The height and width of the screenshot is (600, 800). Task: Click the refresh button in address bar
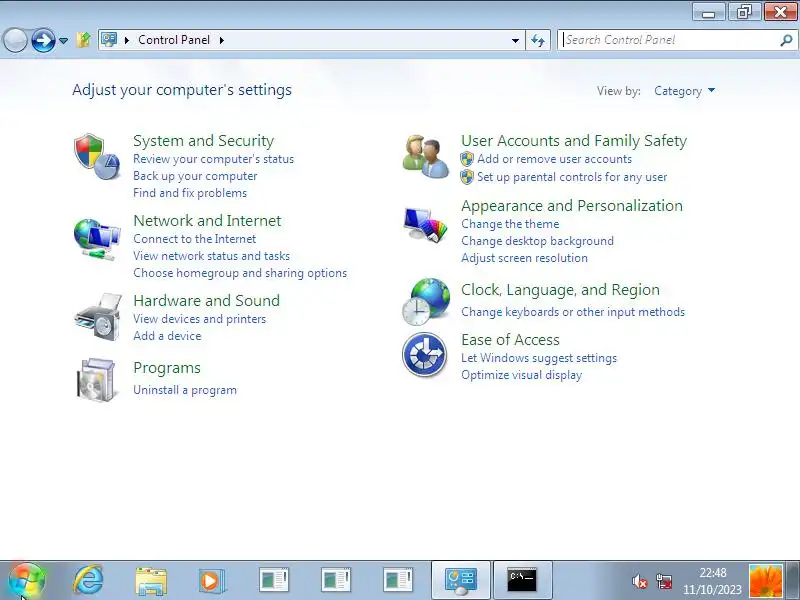point(538,40)
